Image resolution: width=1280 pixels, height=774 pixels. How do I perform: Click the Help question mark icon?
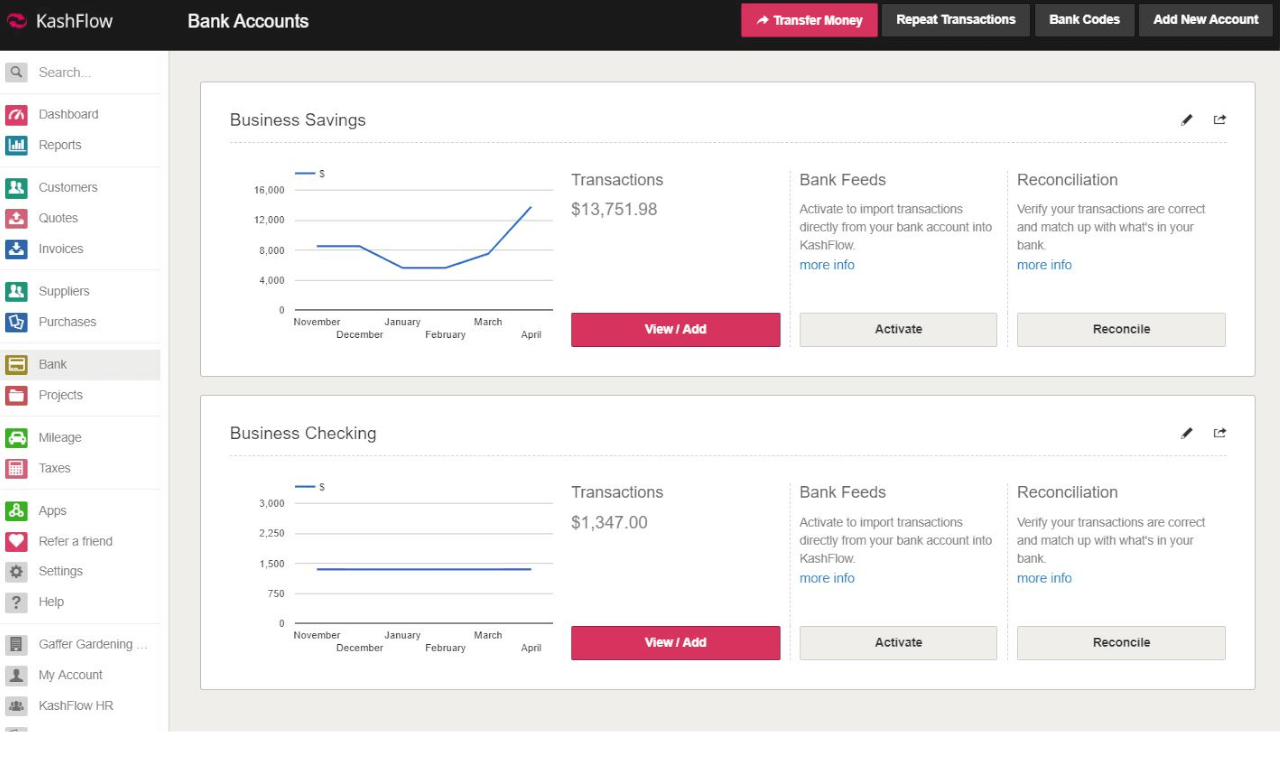[16, 602]
